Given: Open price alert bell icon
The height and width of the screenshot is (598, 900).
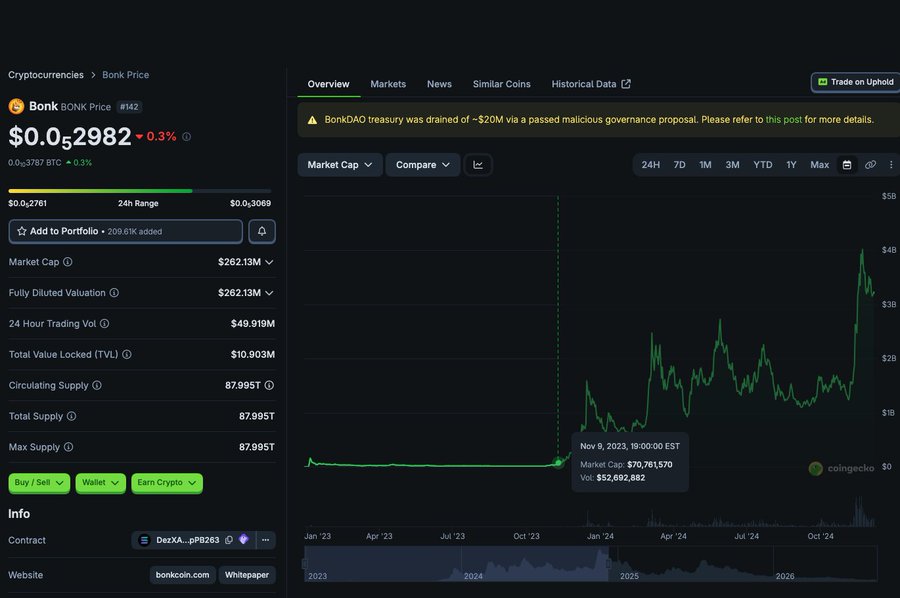Looking at the screenshot, I should 262,231.
